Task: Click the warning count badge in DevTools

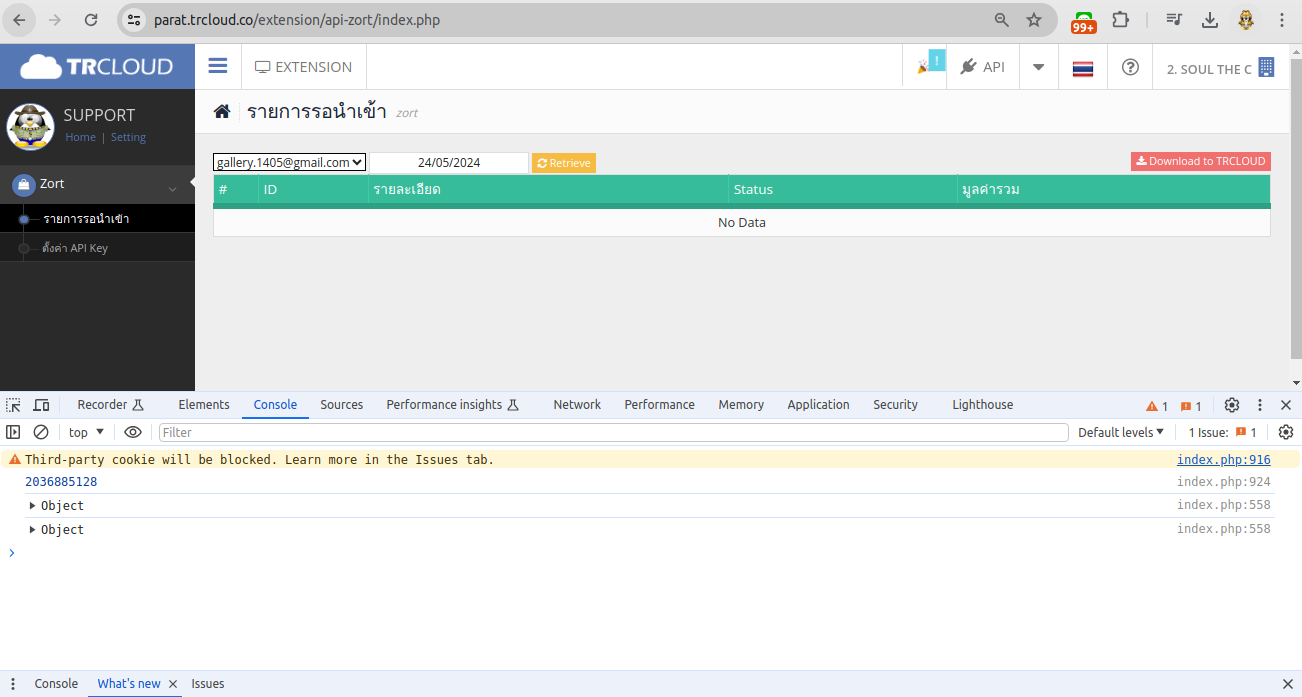Action: pyautogui.click(x=1157, y=406)
